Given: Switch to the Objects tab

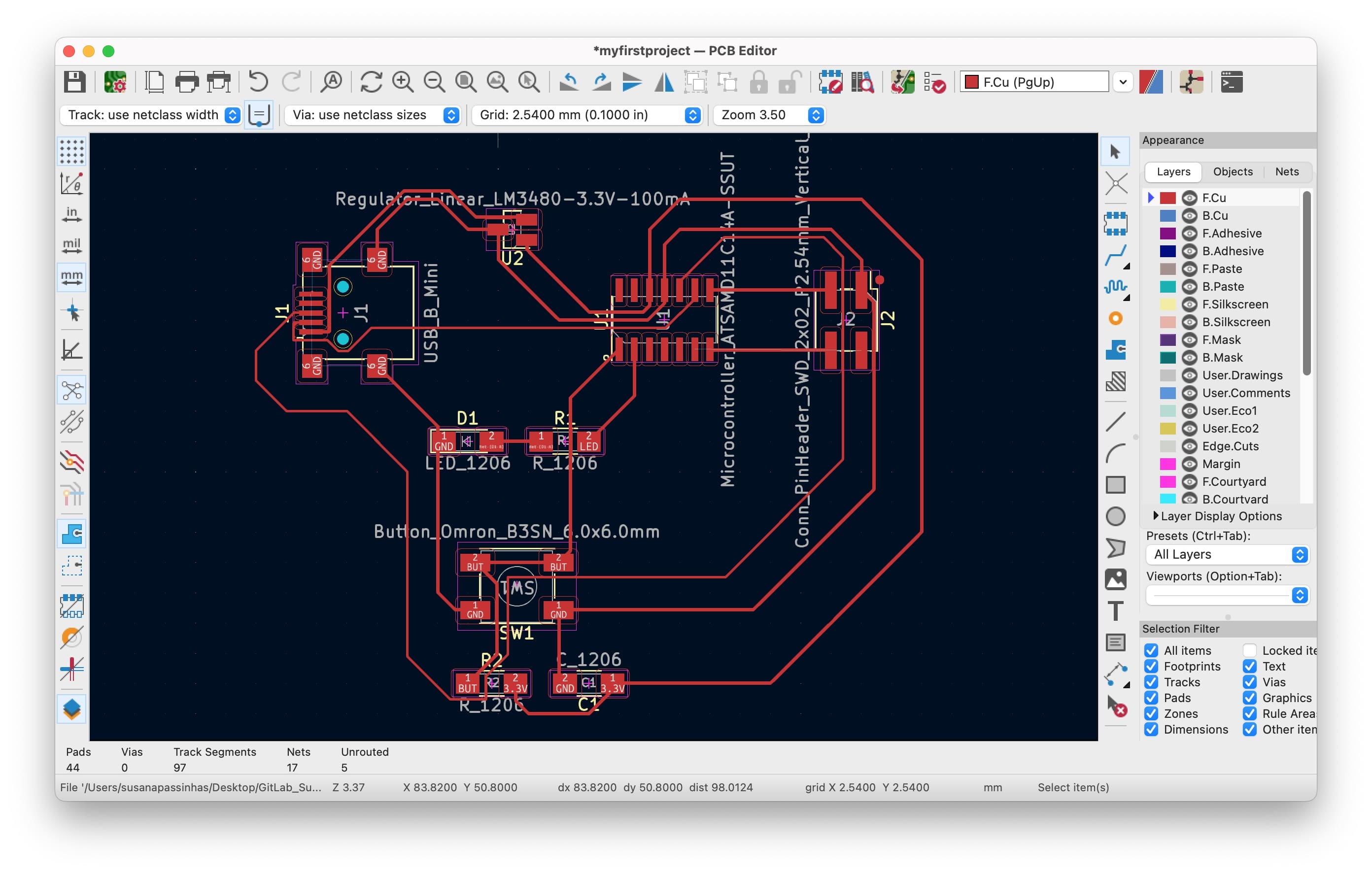Looking at the screenshot, I should tap(1233, 171).
